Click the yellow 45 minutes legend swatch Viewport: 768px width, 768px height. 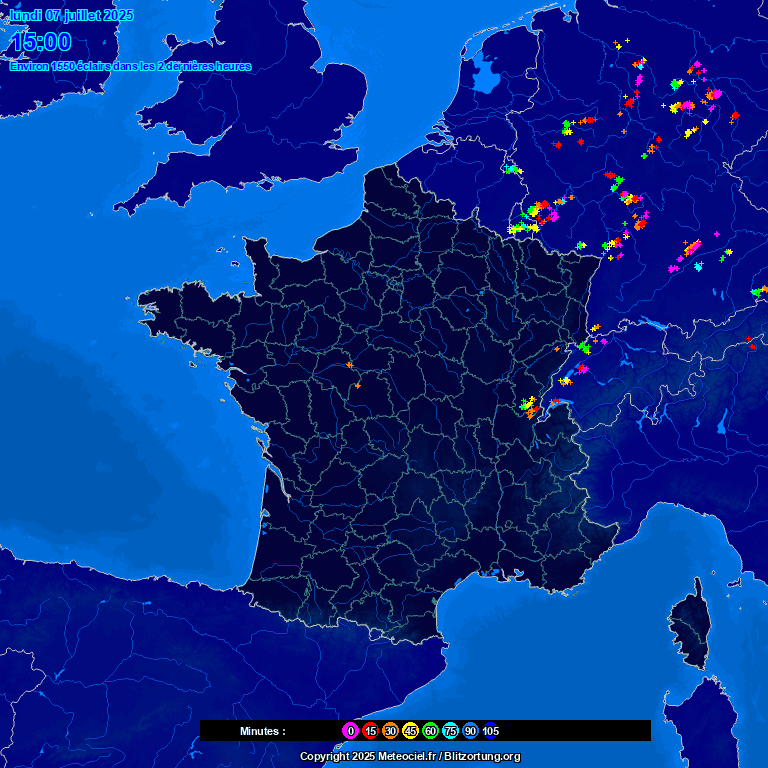click(410, 731)
